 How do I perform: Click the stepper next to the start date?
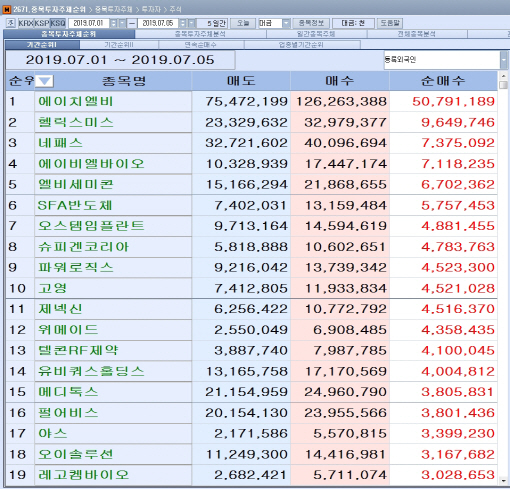click(114, 23)
